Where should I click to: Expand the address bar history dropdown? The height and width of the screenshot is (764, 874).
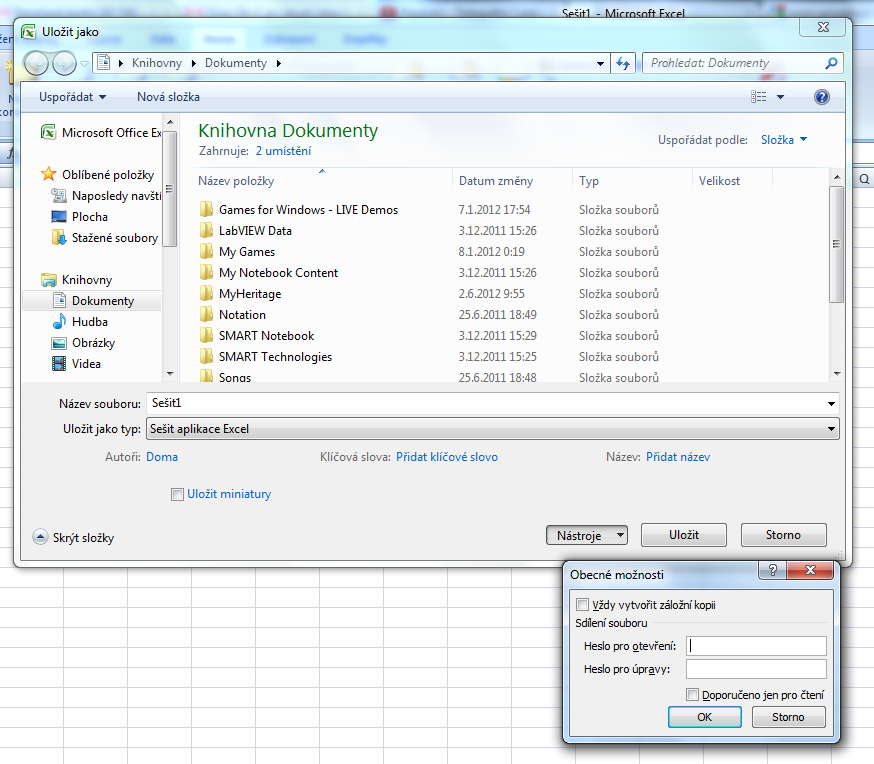600,64
